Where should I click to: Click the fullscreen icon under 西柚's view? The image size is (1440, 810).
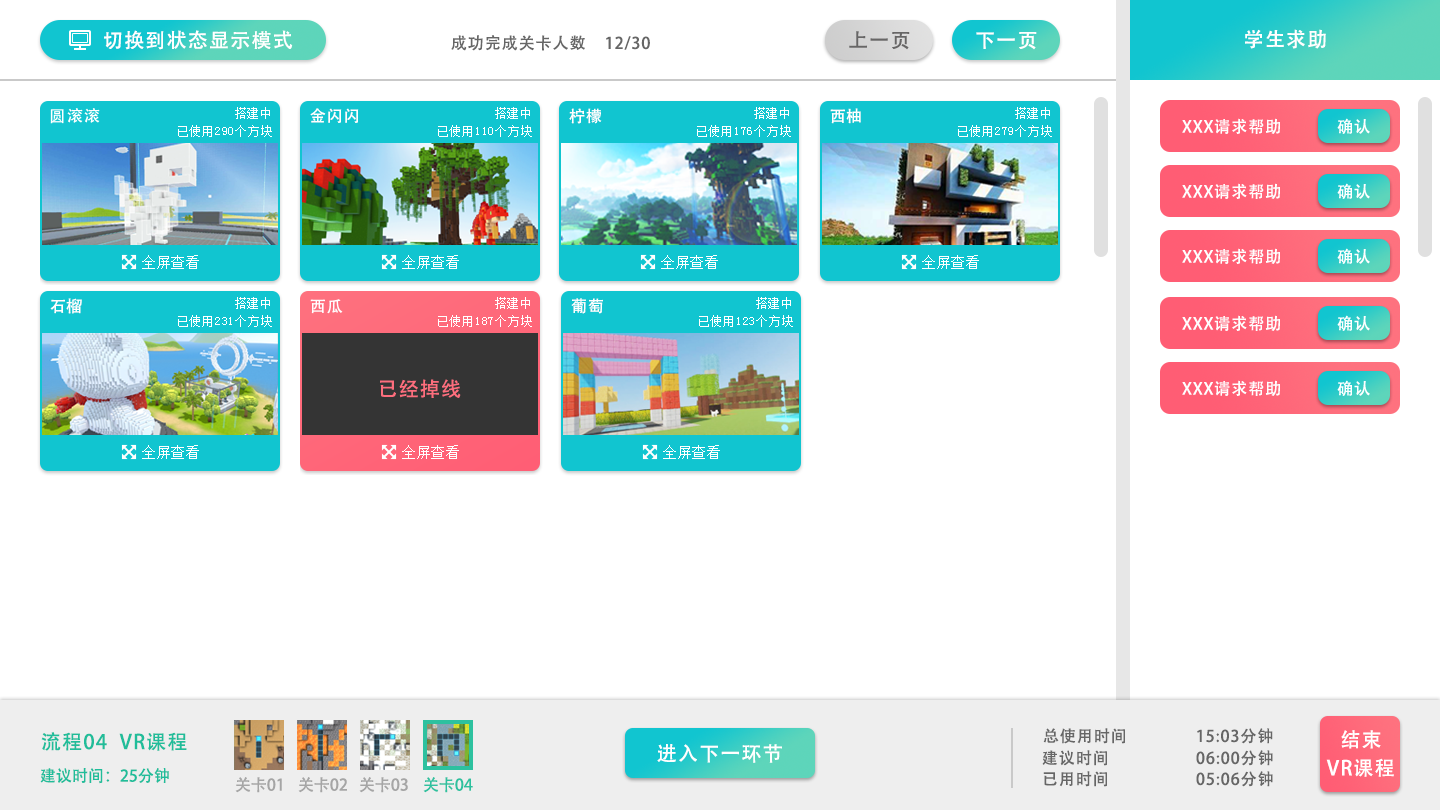pos(909,262)
